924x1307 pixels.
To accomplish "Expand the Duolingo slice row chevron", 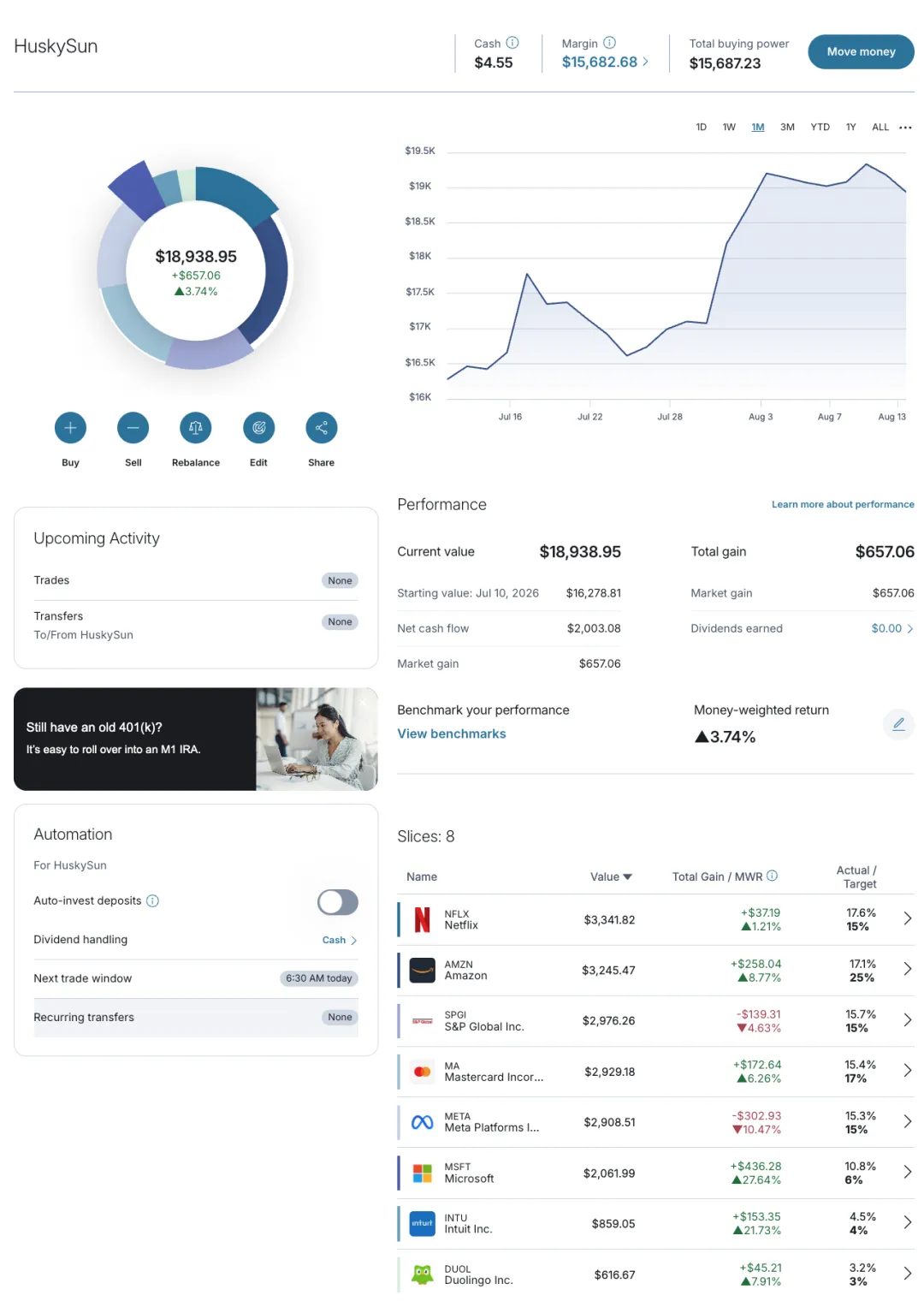I will [x=908, y=1274].
